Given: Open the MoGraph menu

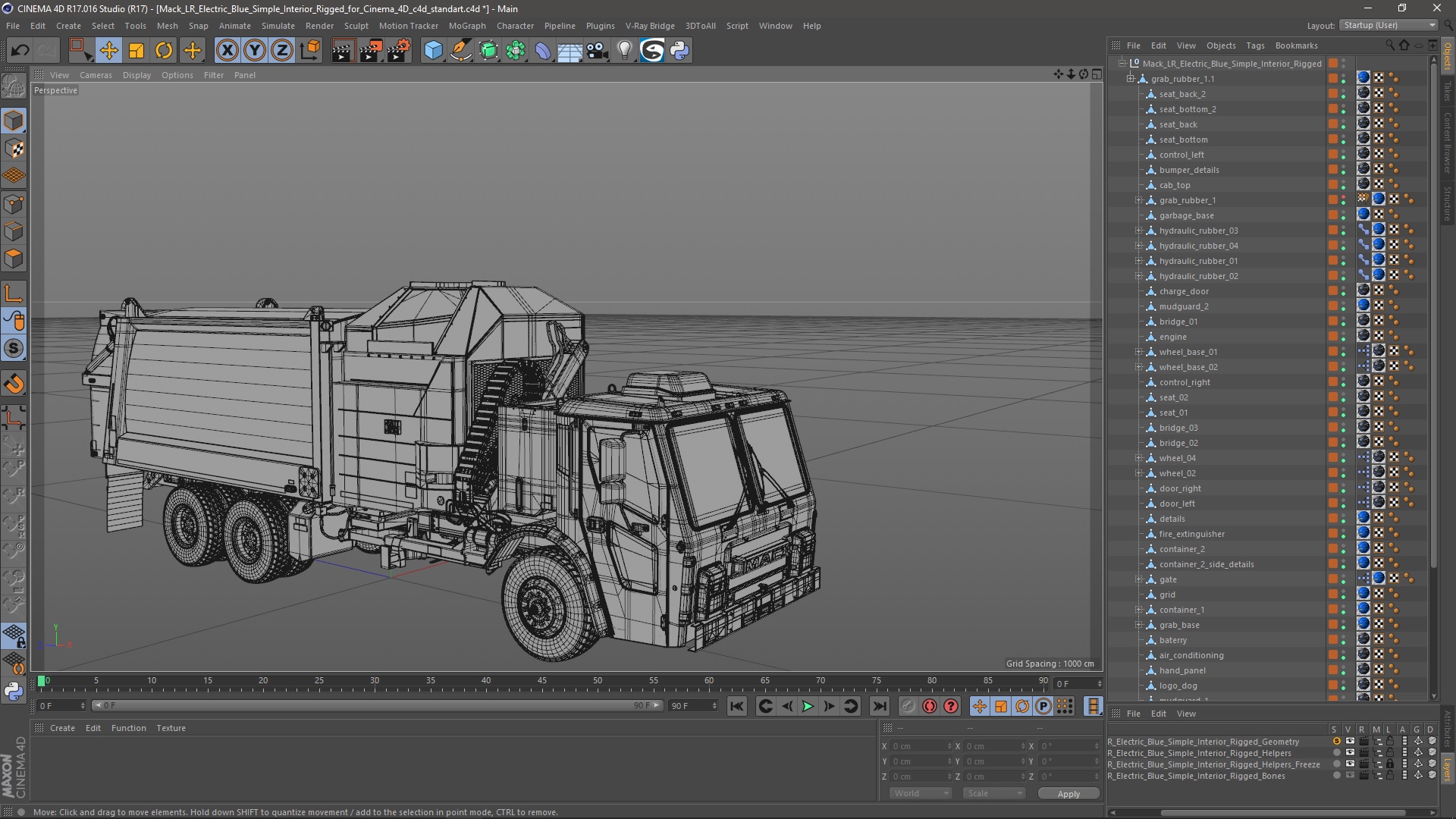Looking at the screenshot, I should (467, 26).
